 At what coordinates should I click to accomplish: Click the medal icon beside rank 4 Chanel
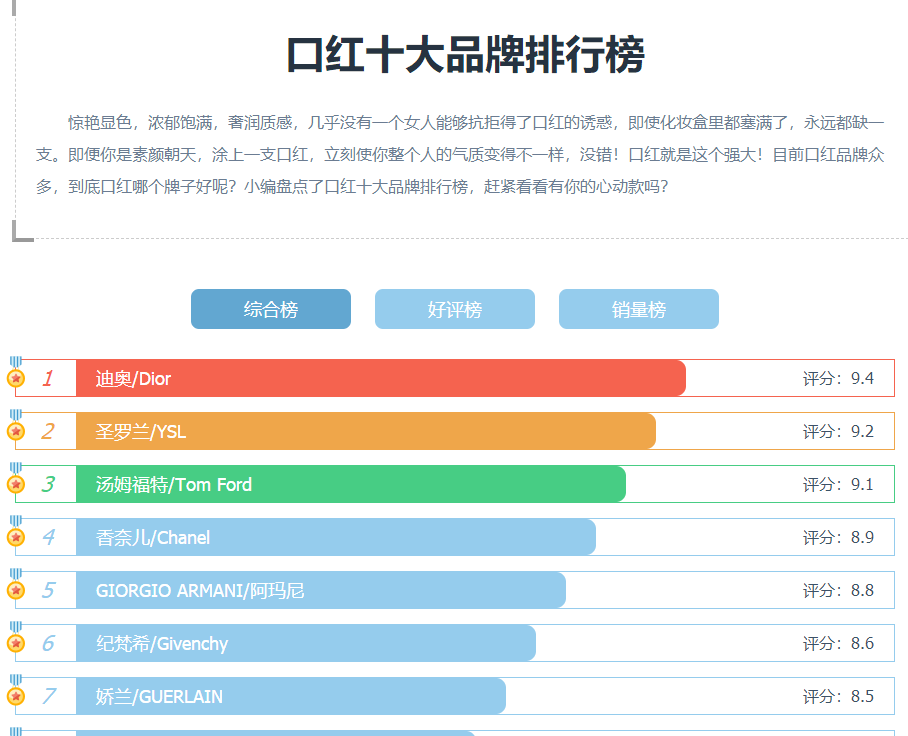16,532
